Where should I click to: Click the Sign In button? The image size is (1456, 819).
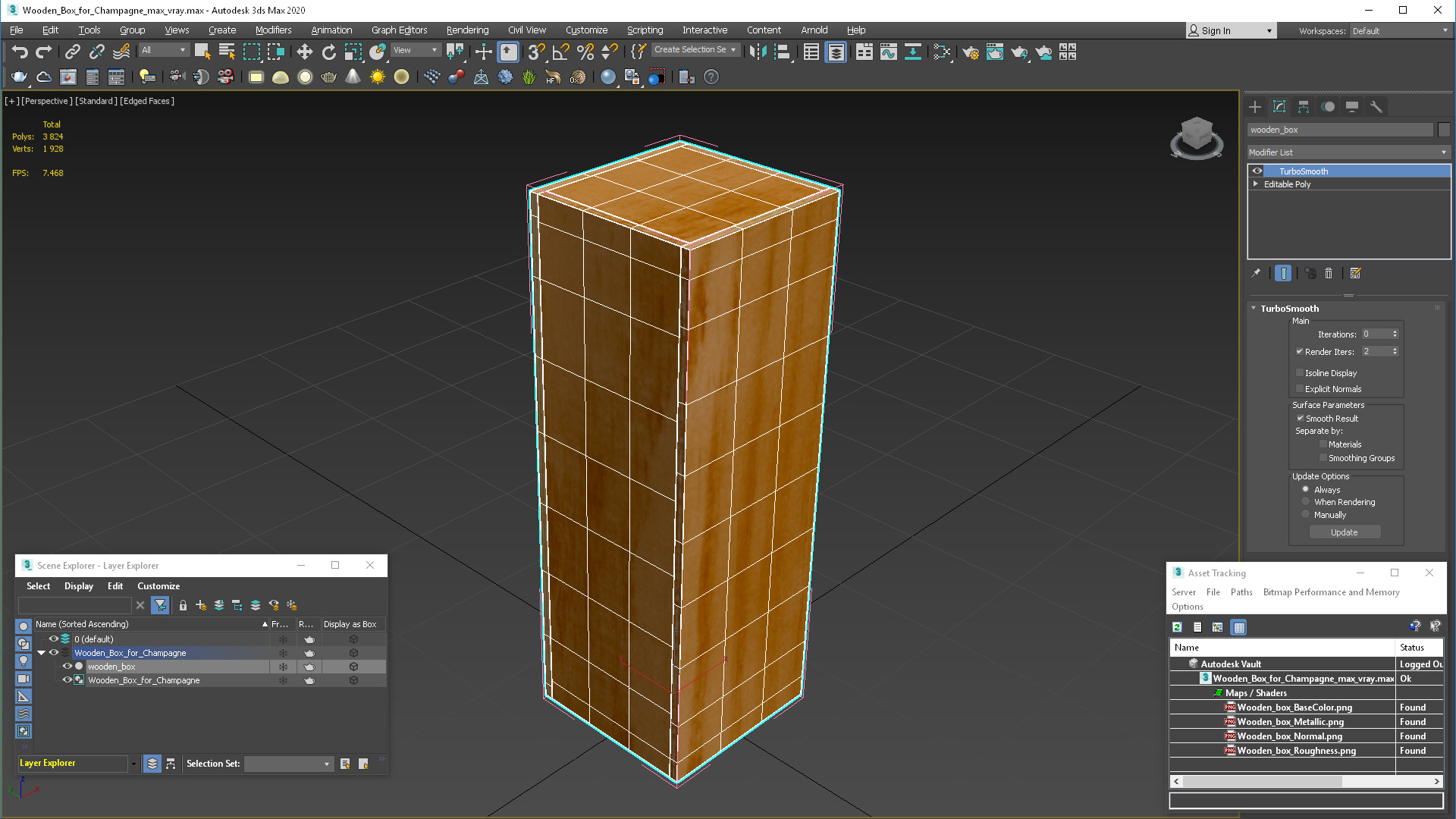(x=1231, y=31)
